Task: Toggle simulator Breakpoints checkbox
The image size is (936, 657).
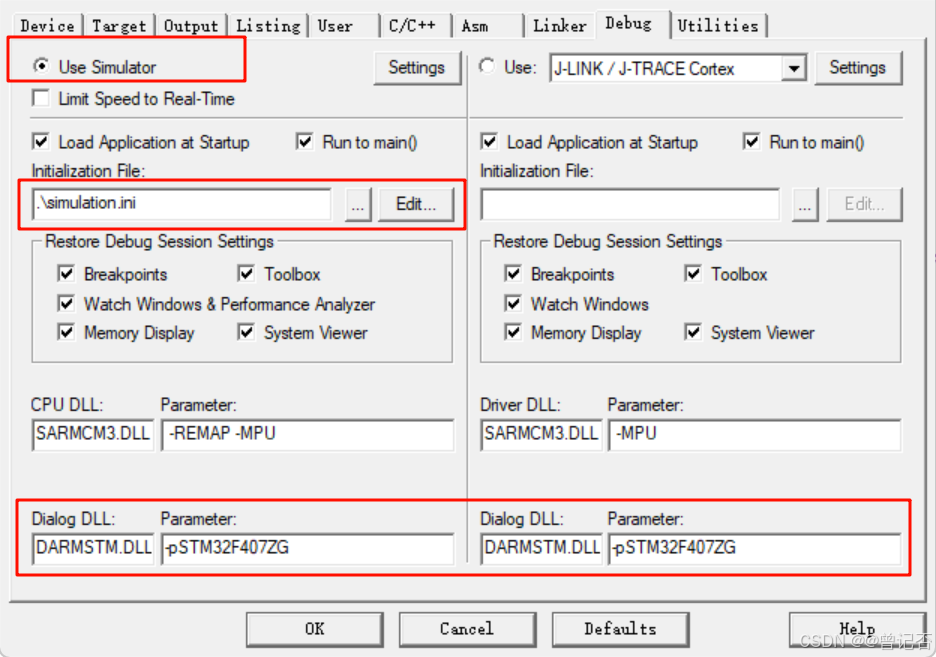Action: (x=66, y=273)
